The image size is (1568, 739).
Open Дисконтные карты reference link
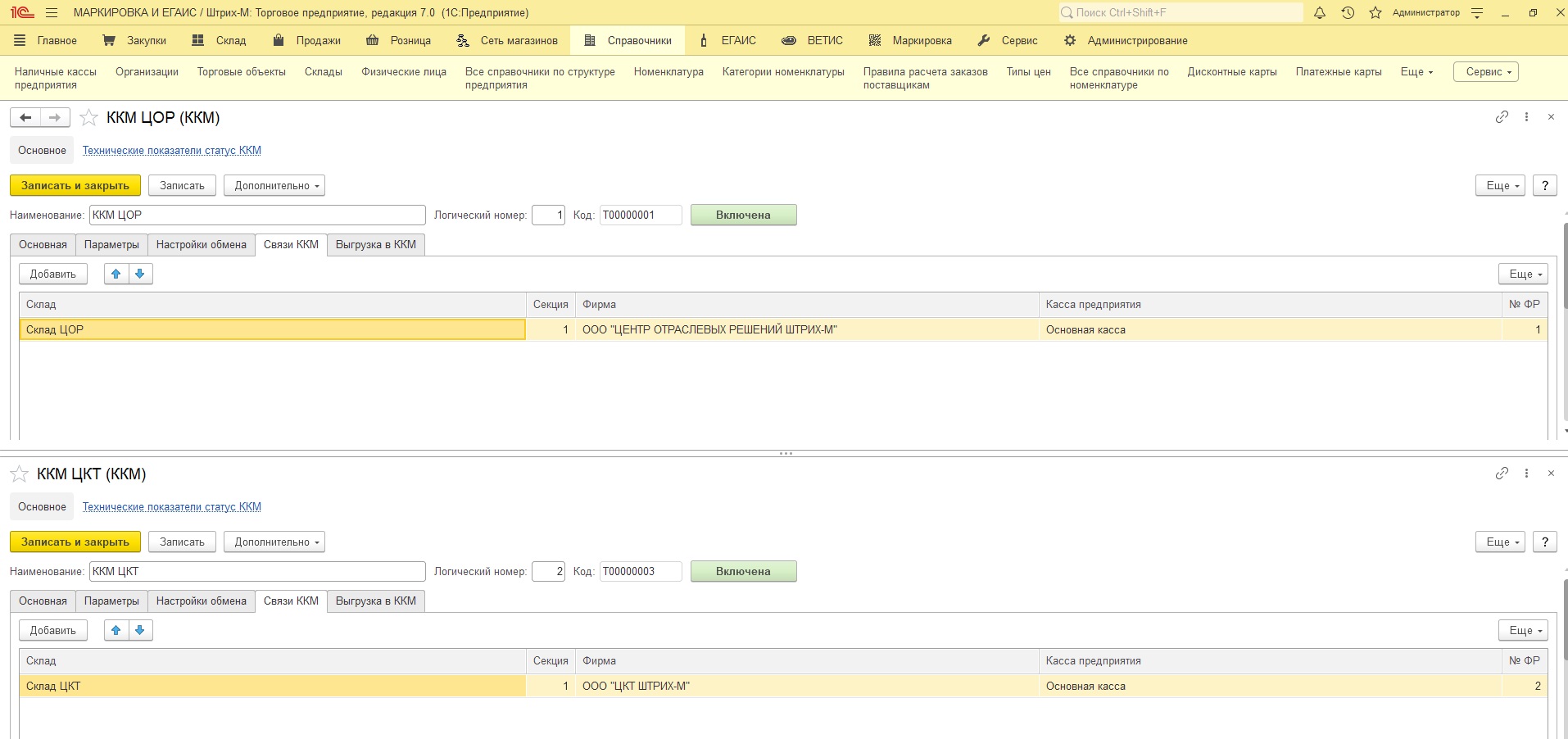(1232, 72)
